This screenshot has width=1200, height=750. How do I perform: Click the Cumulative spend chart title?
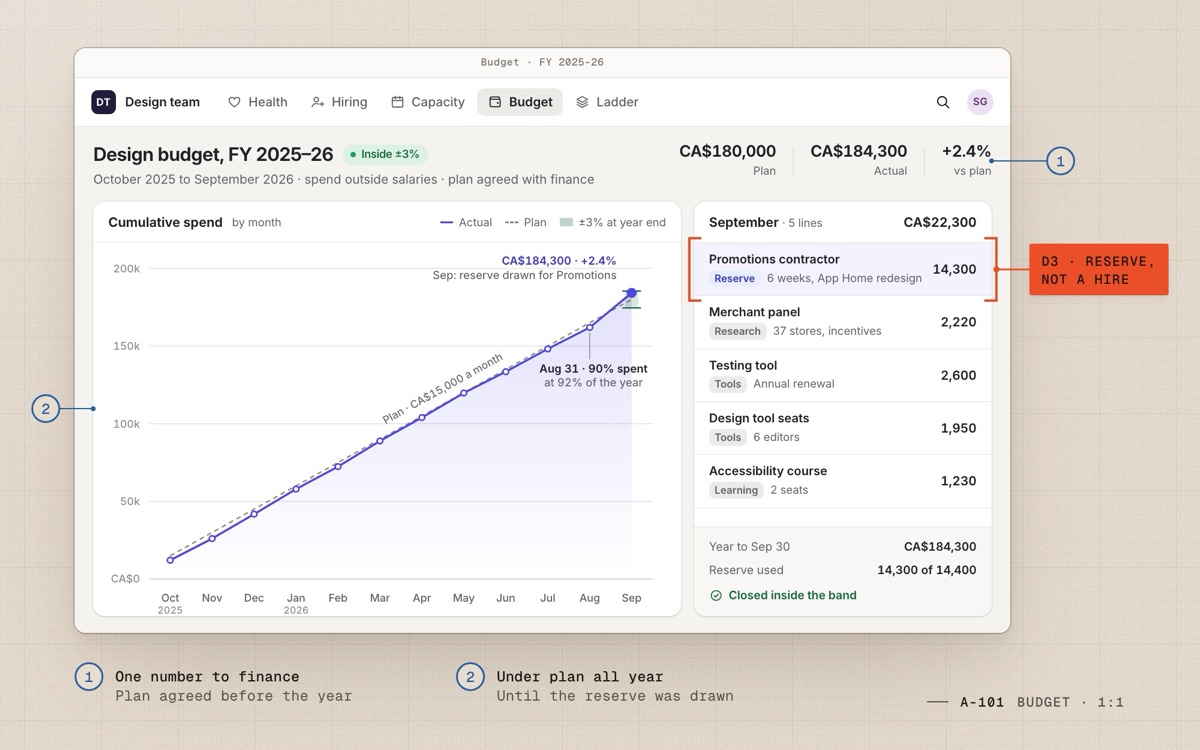point(165,223)
